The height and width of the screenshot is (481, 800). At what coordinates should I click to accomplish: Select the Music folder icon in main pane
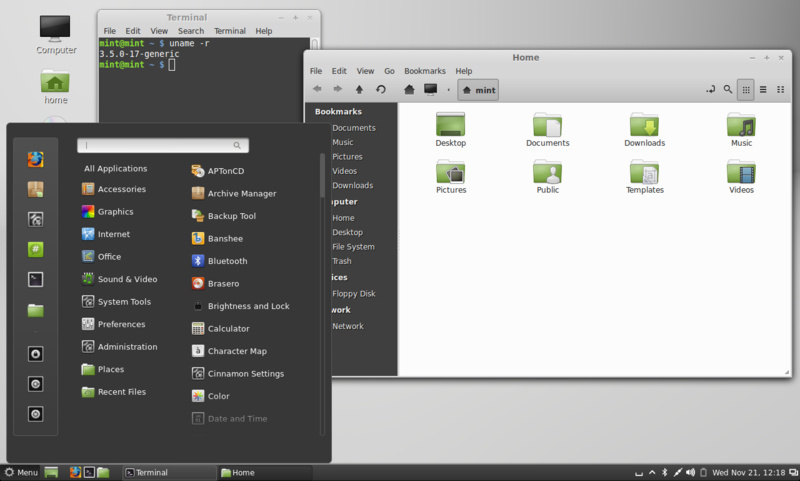pos(741,130)
